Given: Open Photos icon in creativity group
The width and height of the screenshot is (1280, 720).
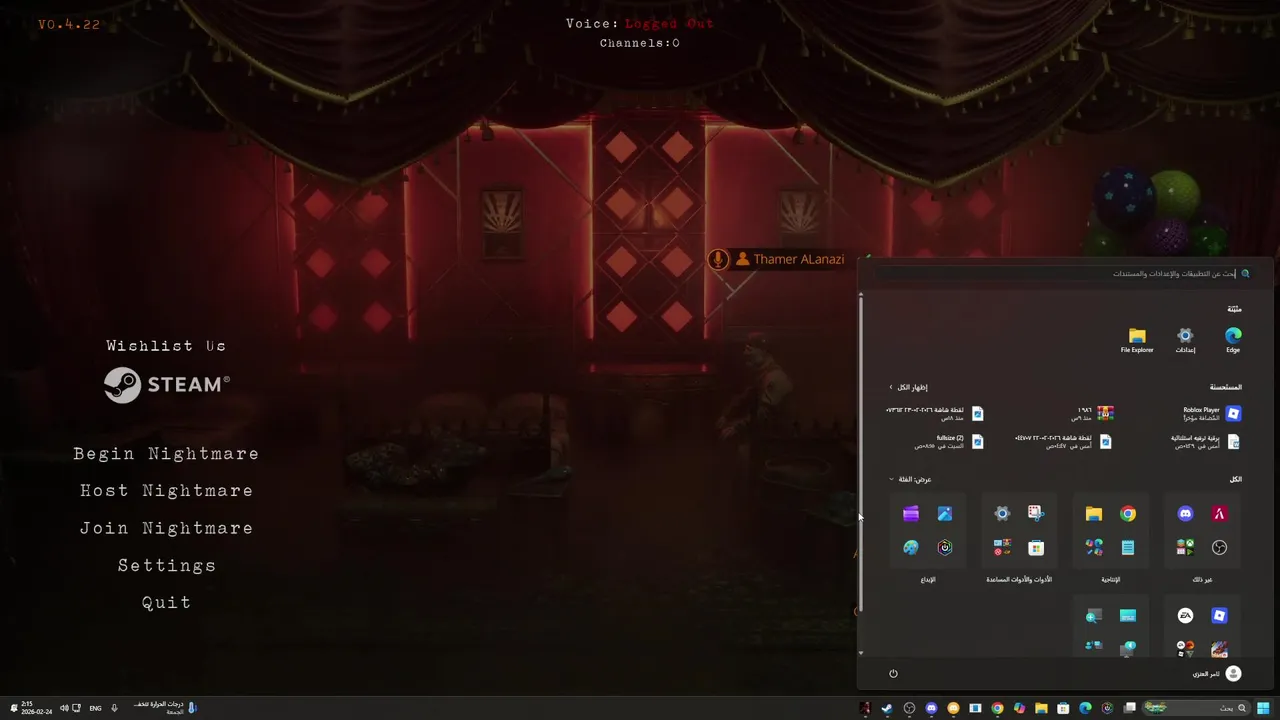Looking at the screenshot, I should (x=945, y=514).
